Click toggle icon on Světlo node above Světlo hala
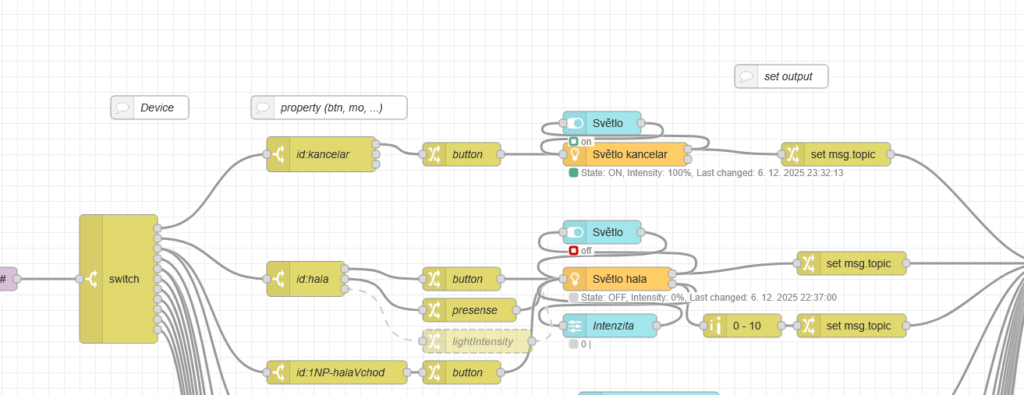Image resolution: width=1024 pixels, height=395 pixels. tap(575, 232)
